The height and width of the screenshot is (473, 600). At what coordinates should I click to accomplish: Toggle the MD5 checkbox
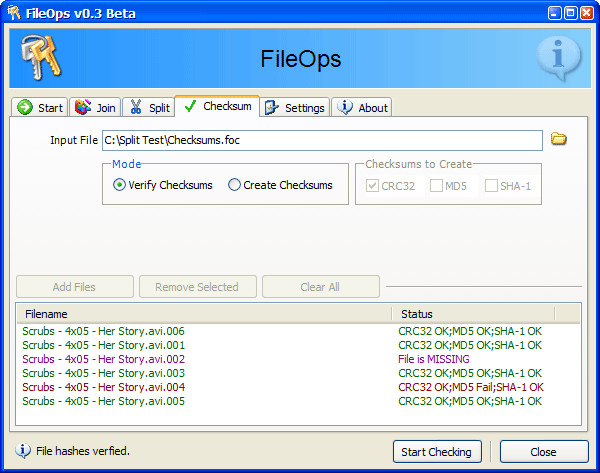[436, 186]
